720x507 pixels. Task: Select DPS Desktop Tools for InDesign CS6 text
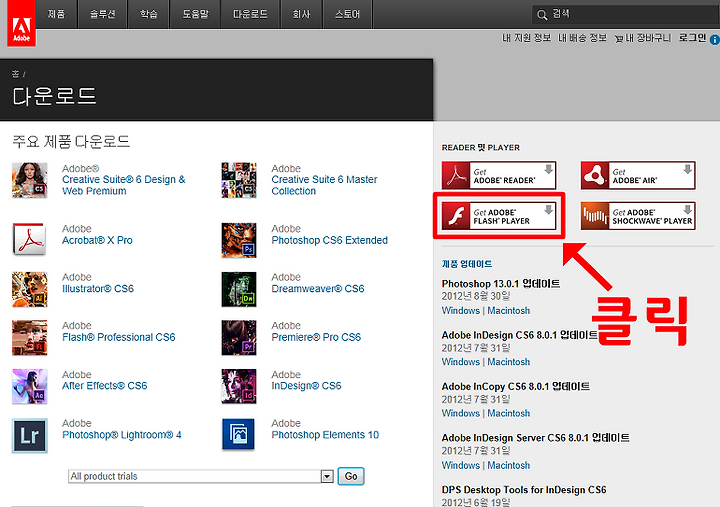tap(524, 490)
